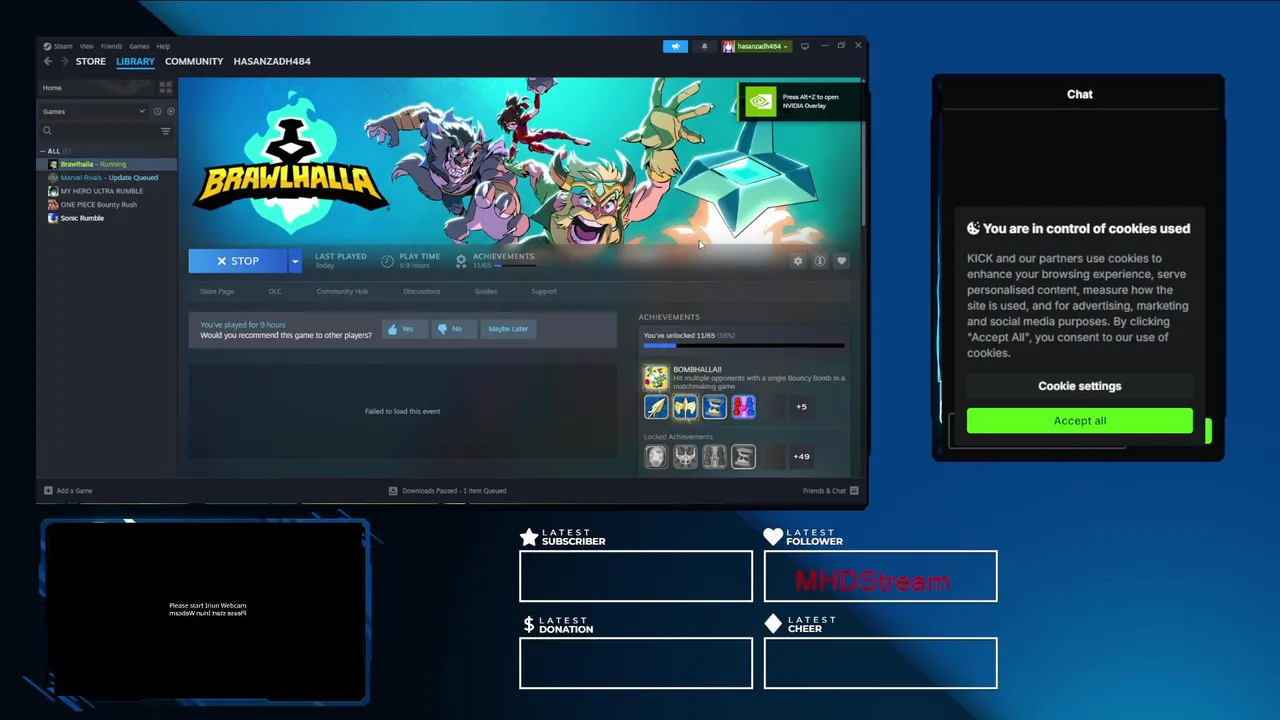The height and width of the screenshot is (720, 1280).
Task: Select Marvel Rivals in library list
Action: point(109,177)
